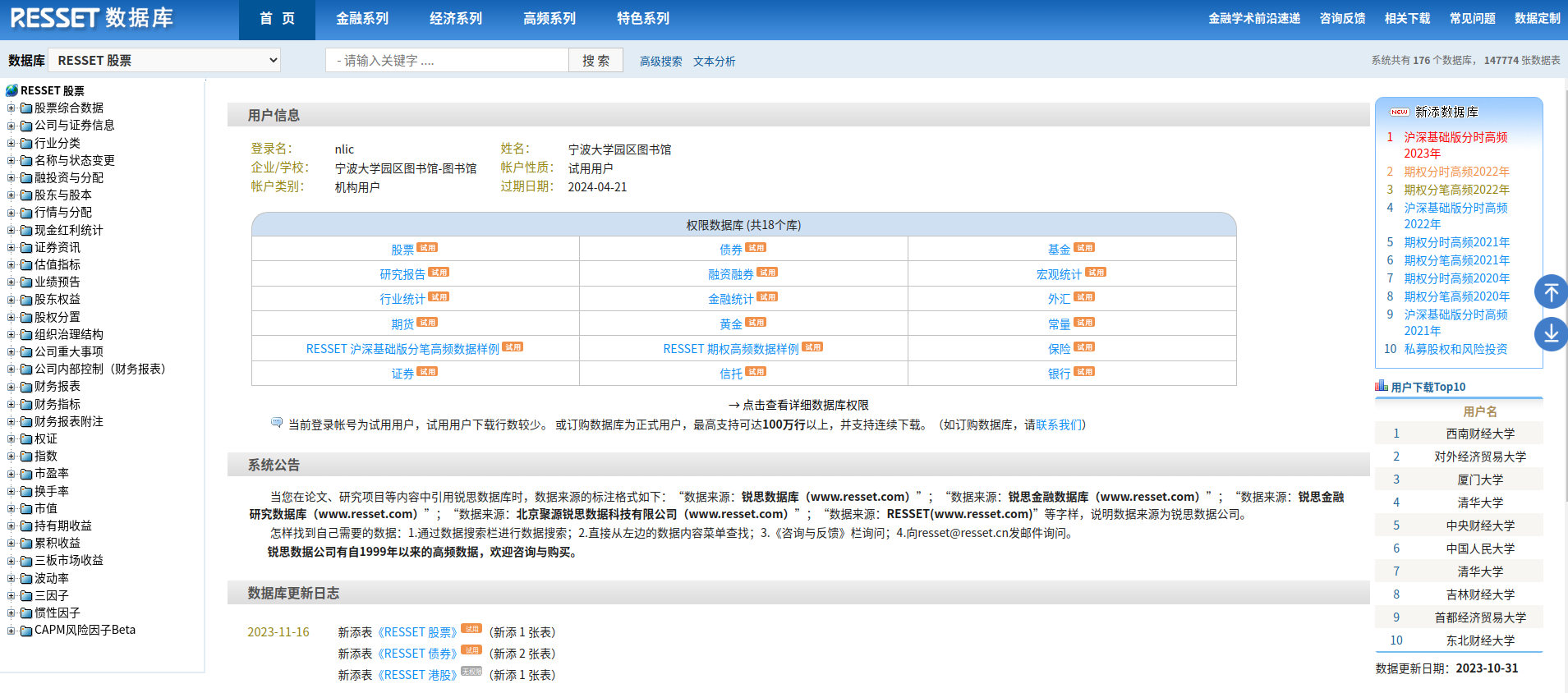Click the 试用 badge next to 银行
The image size is (1568, 693).
pyautogui.click(x=1084, y=371)
